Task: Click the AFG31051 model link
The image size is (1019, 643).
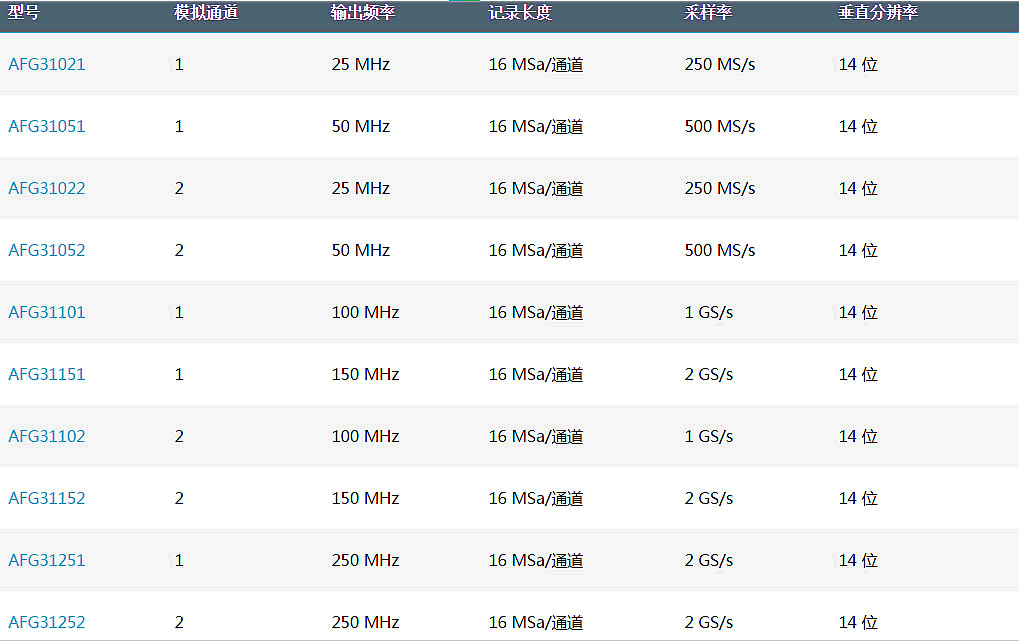Action: (x=47, y=127)
